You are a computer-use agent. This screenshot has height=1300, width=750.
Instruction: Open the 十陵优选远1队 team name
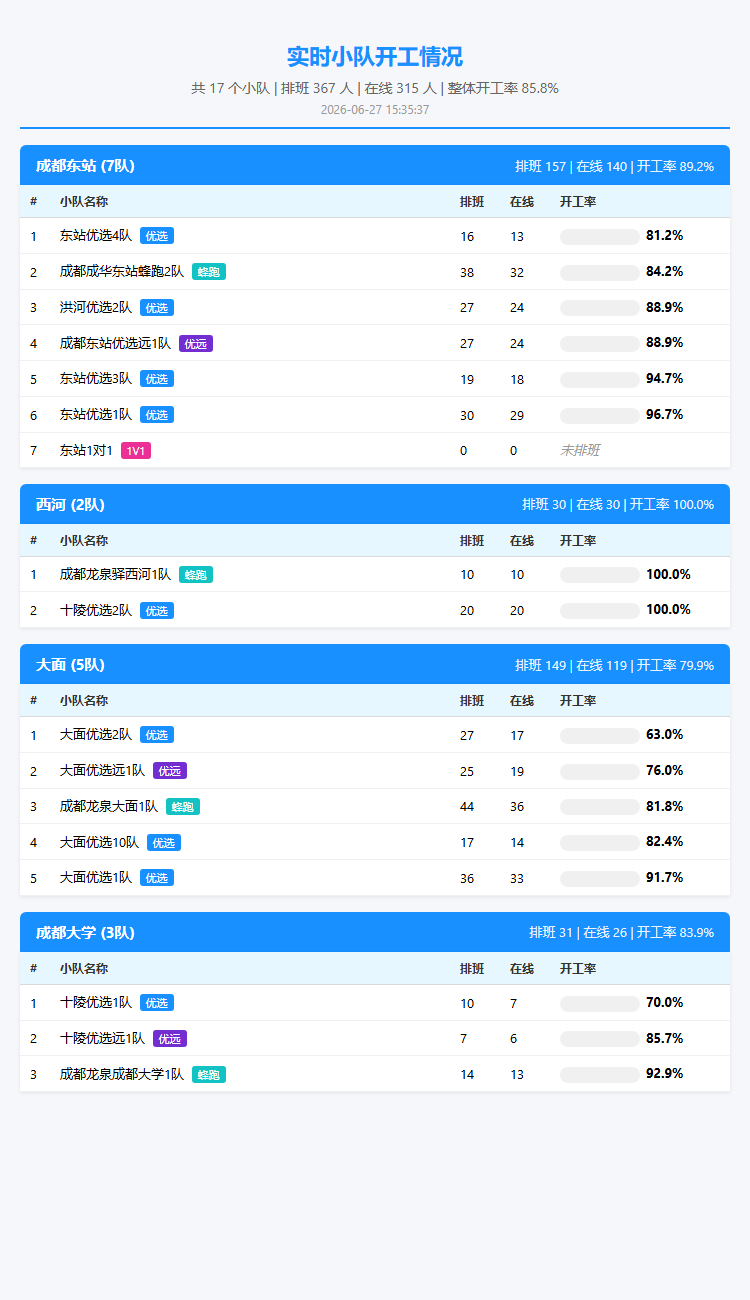(x=102, y=1039)
